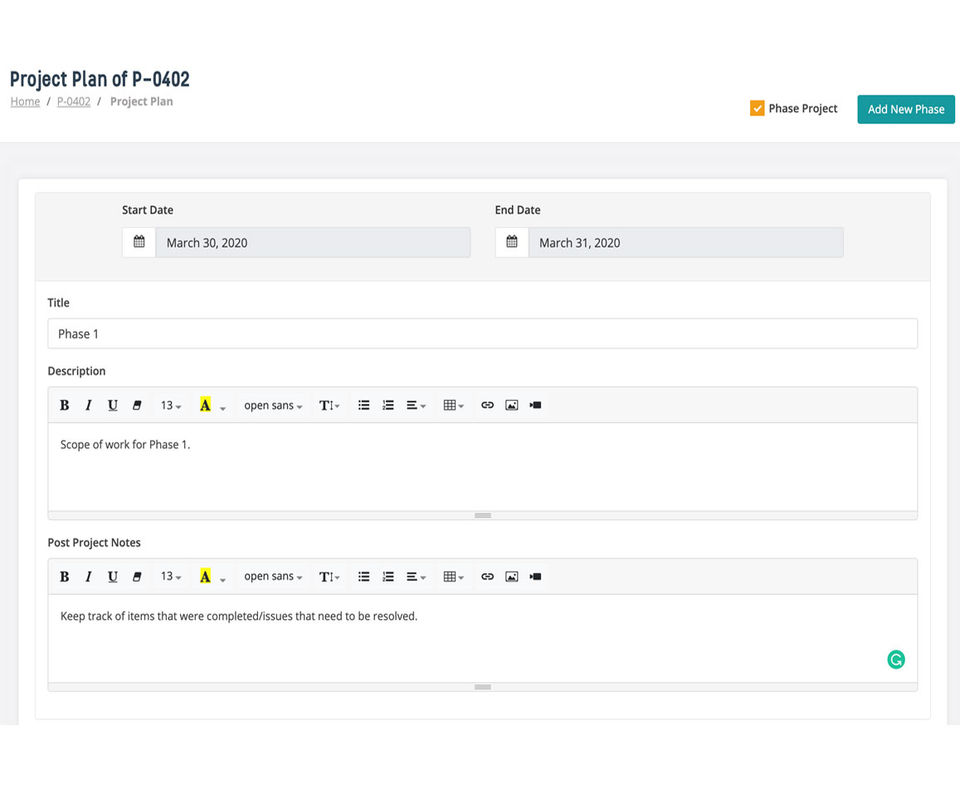
Task: Click italic icon in Description editor
Action: [88, 405]
